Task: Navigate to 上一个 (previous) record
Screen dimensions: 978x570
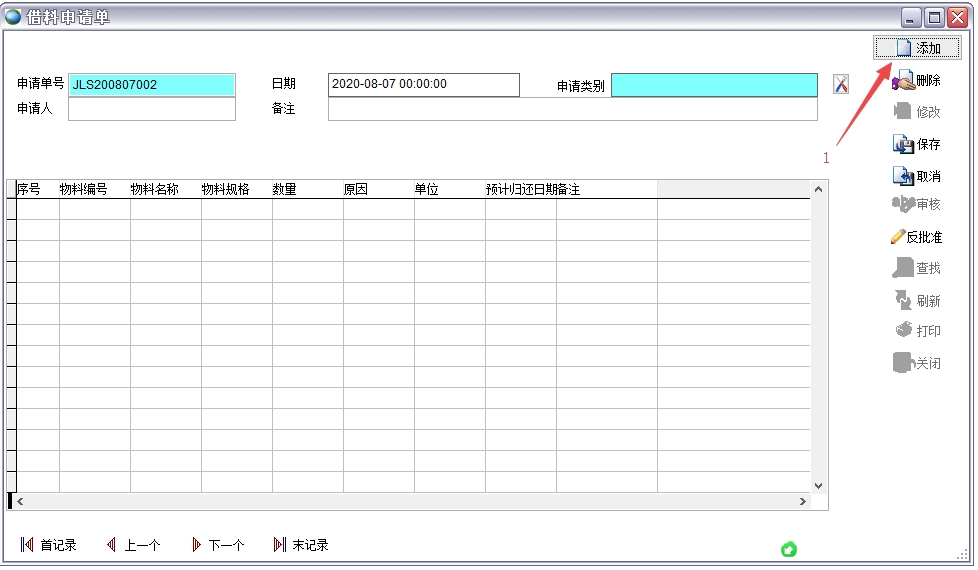Action: point(134,545)
